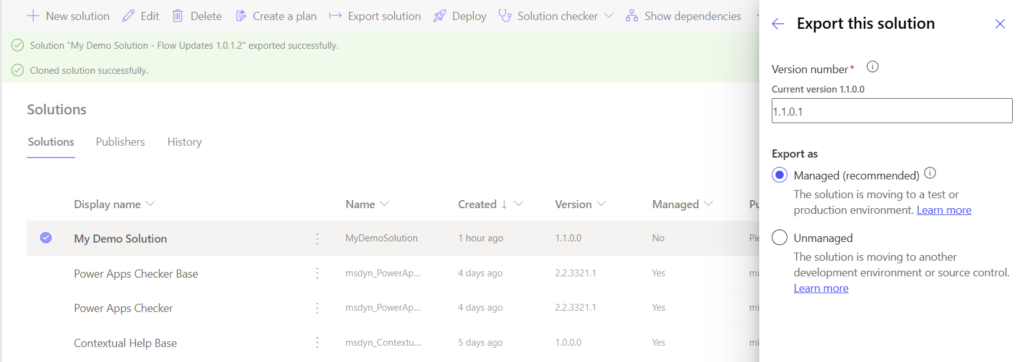Click the No managed cell for My Demo Solution
The height and width of the screenshot is (362, 1024).
[658, 239]
